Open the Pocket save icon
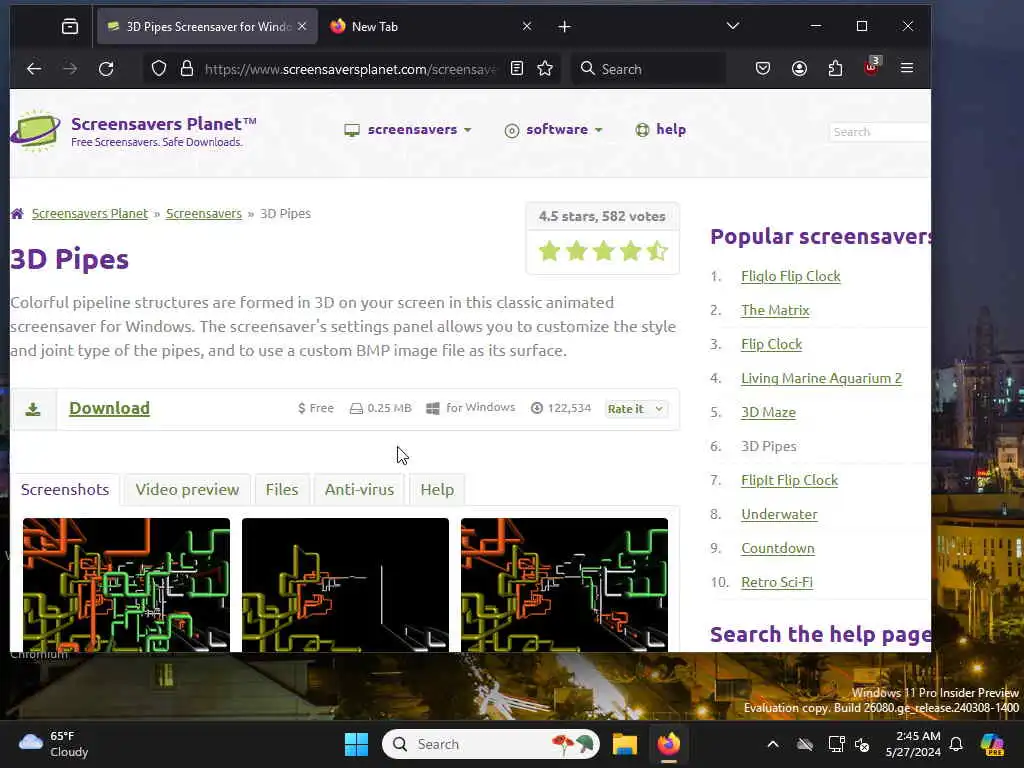The height and width of the screenshot is (768, 1024). (763, 69)
